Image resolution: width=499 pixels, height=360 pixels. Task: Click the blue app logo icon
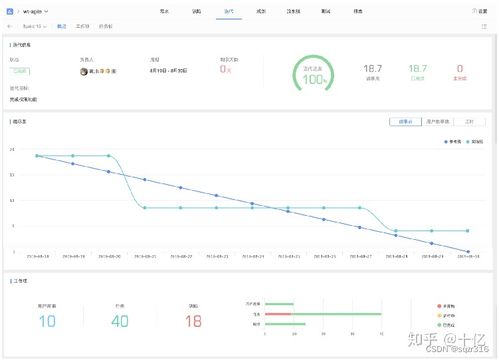click(x=10, y=12)
